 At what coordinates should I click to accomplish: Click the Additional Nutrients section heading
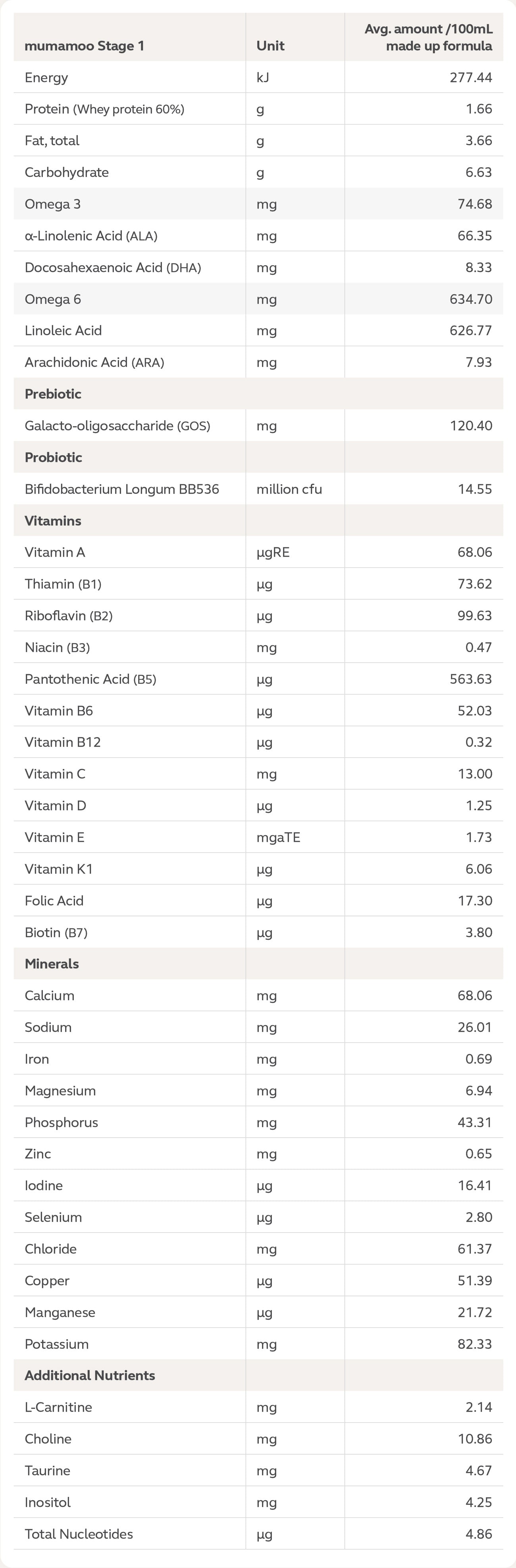[x=90, y=1376]
